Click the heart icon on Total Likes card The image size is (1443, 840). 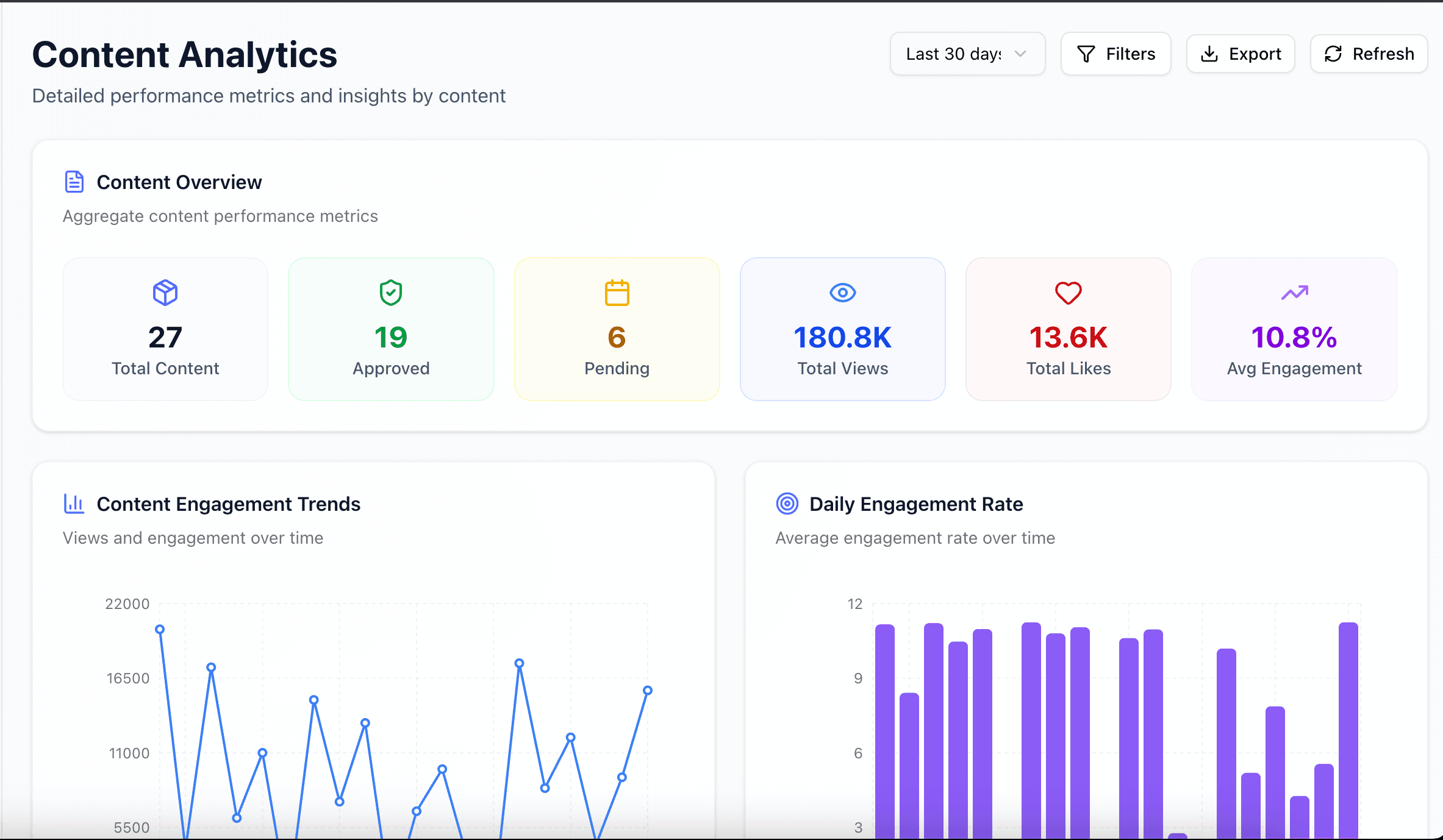pos(1068,293)
